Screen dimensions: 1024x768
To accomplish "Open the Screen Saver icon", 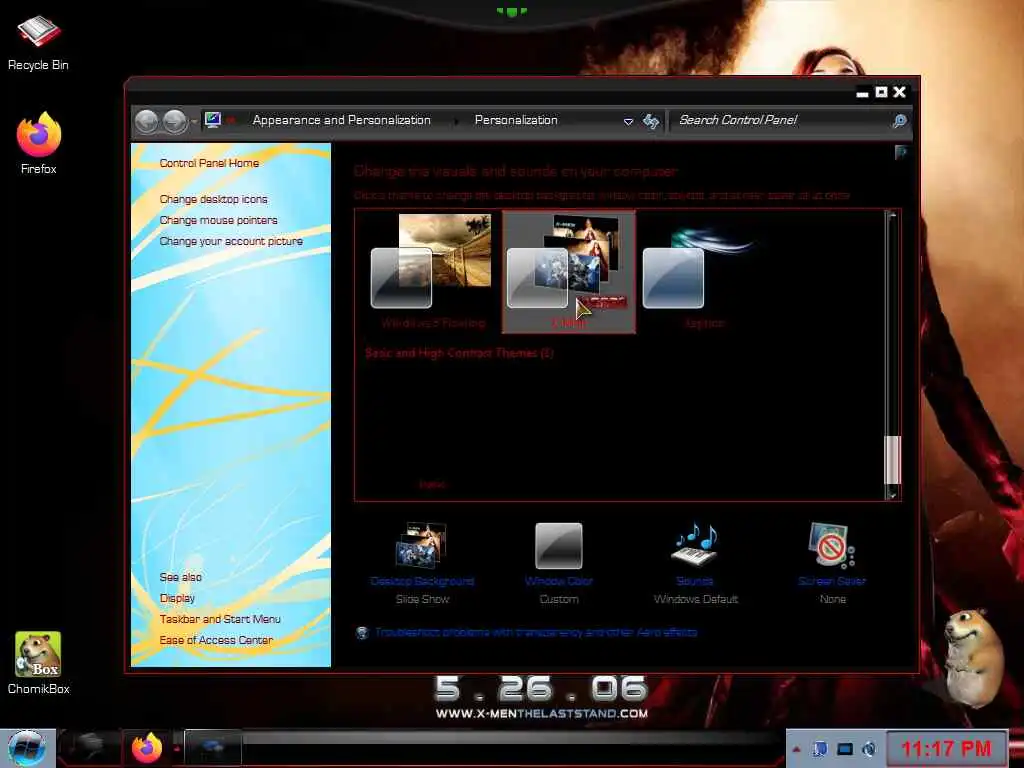I will coord(831,545).
